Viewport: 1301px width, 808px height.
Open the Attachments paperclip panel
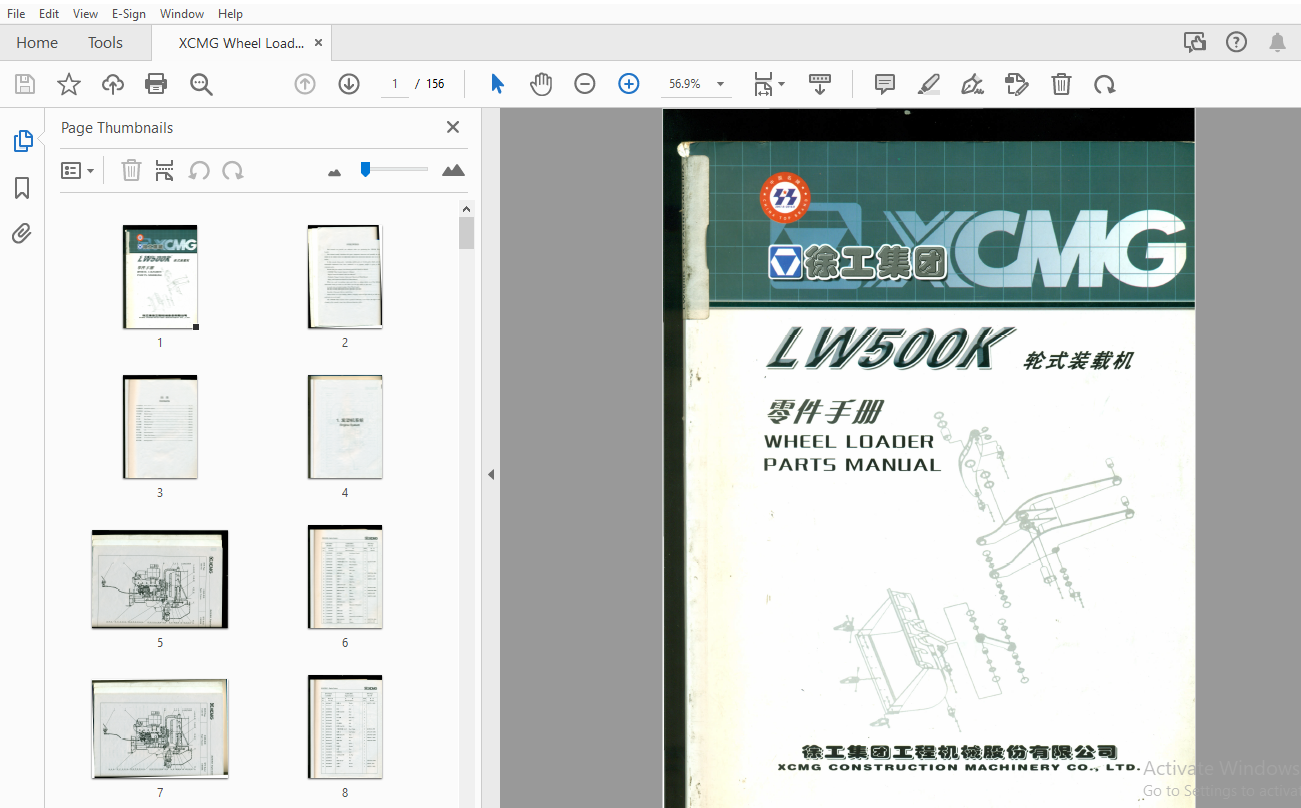point(22,234)
